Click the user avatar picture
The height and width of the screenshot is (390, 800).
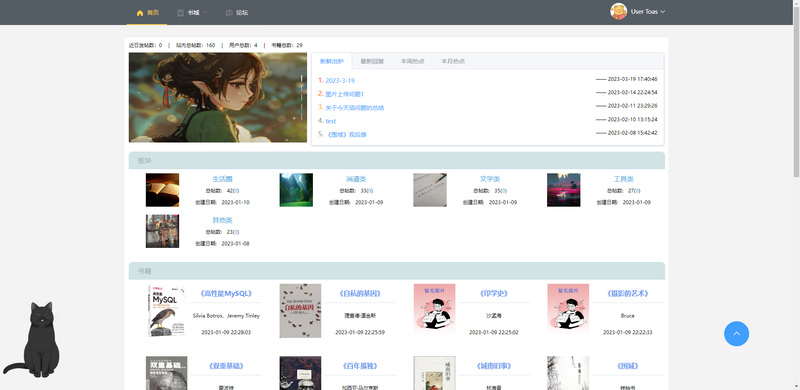pyautogui.click(x=618, y=11)
